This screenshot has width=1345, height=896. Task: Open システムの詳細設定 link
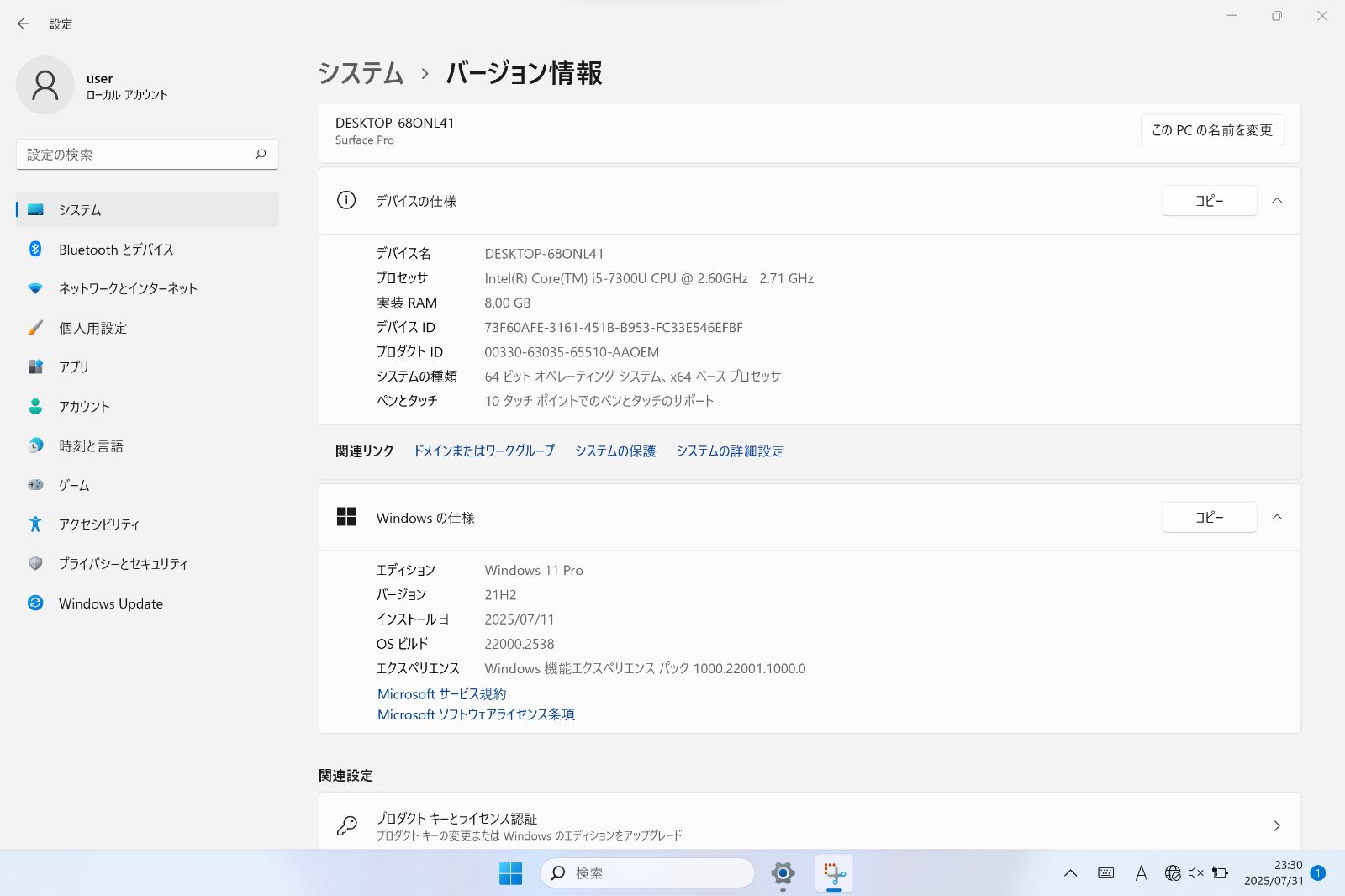pos(730,451)
